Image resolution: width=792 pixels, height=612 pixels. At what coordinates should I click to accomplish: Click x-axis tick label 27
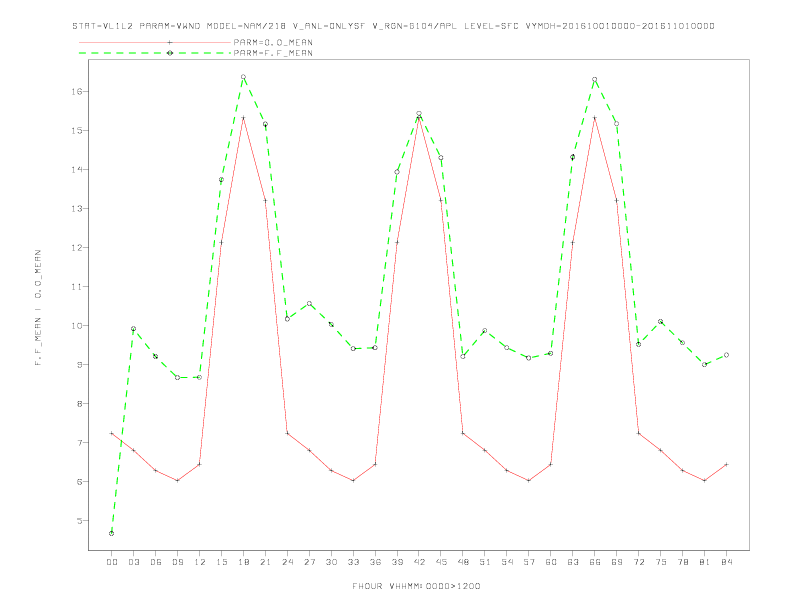pos(309,562)
